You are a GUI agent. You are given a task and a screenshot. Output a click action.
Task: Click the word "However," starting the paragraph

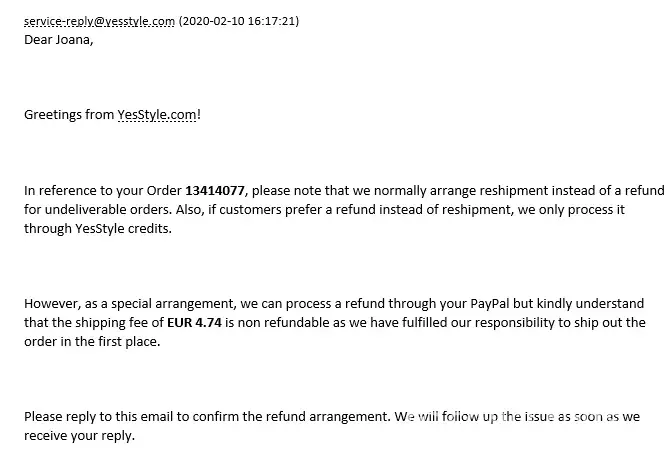pyautogui.click(x=51, y=304)
